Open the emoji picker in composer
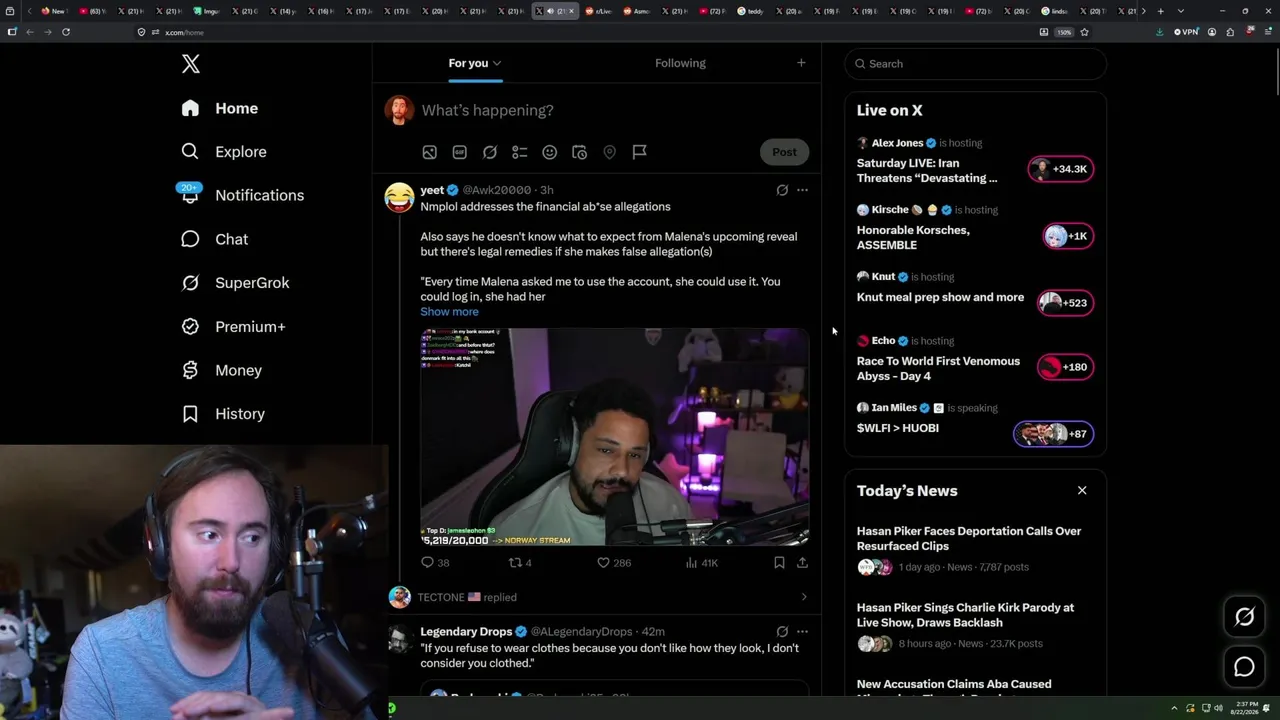1280x720 pixels. [549, 152]
